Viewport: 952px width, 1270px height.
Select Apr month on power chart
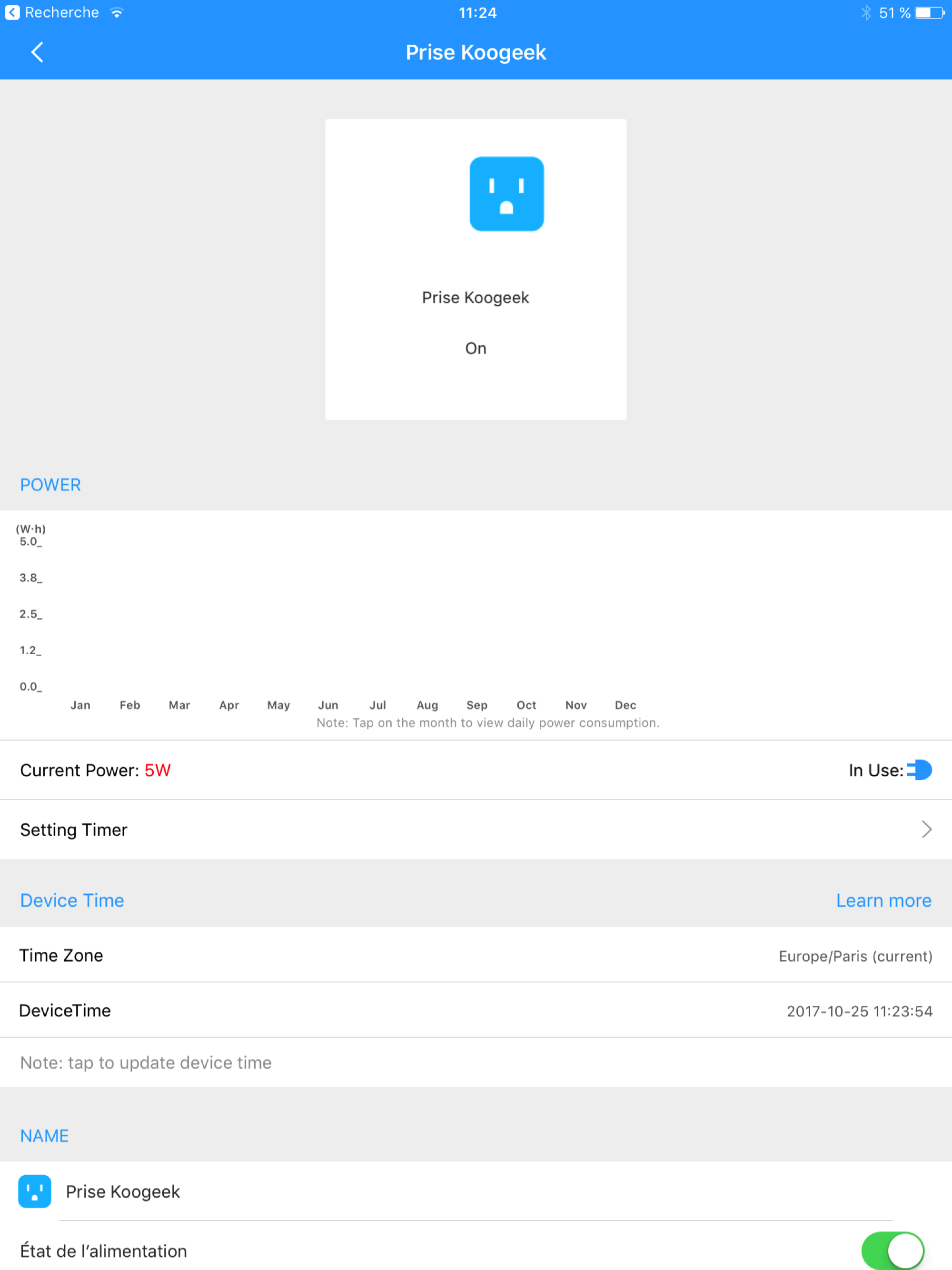[x=229, y=705]
